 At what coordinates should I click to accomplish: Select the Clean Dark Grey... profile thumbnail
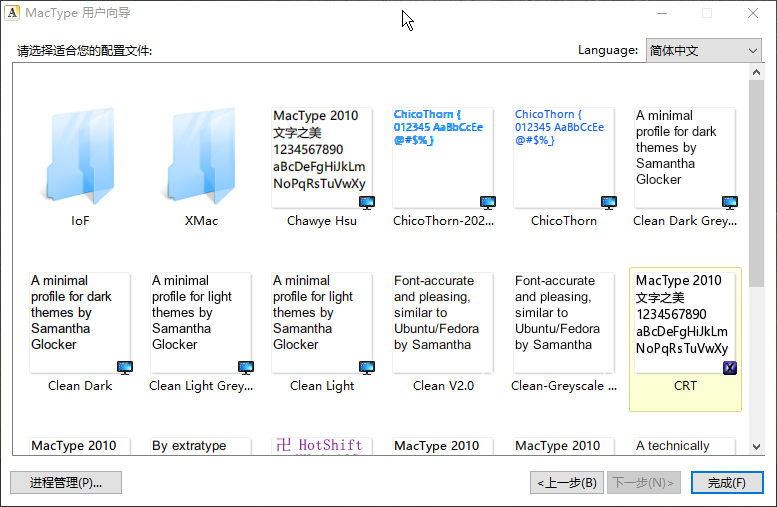[x=685, y=158]
